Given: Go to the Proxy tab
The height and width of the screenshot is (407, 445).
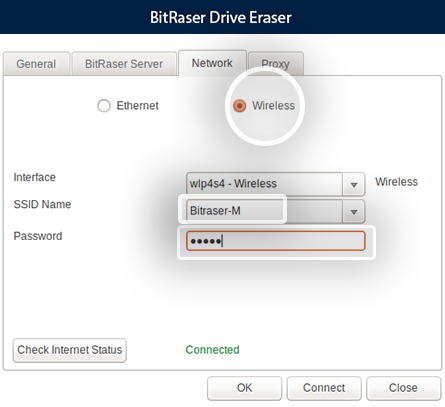Looking at the screenshot, I should click(x=275, y=64).
